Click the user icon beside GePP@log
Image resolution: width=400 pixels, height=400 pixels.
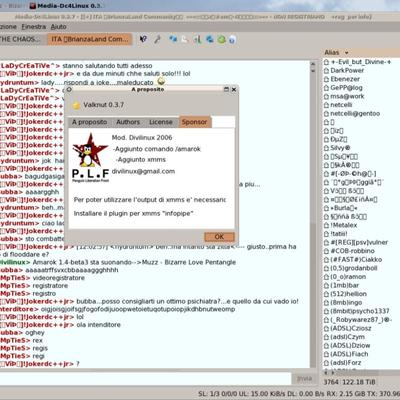[x=327, y=88]
